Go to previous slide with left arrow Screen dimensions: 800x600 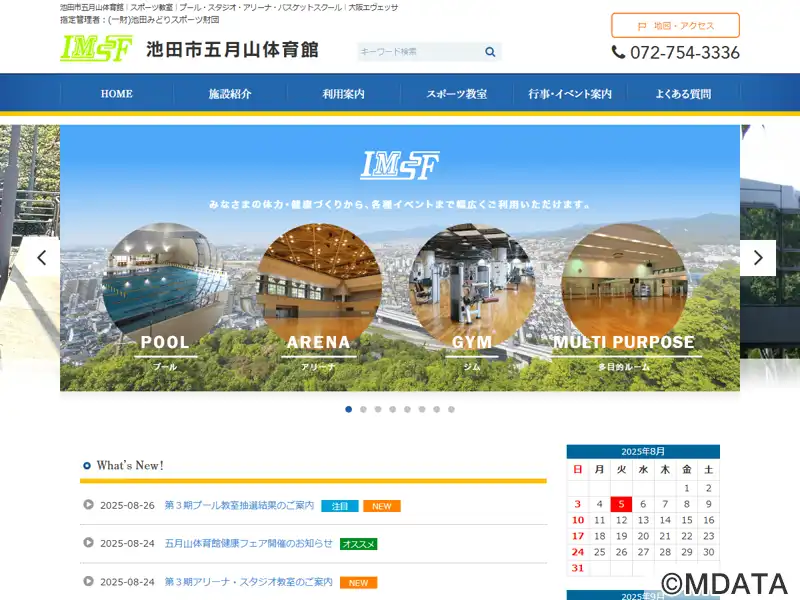click(42, 258)
